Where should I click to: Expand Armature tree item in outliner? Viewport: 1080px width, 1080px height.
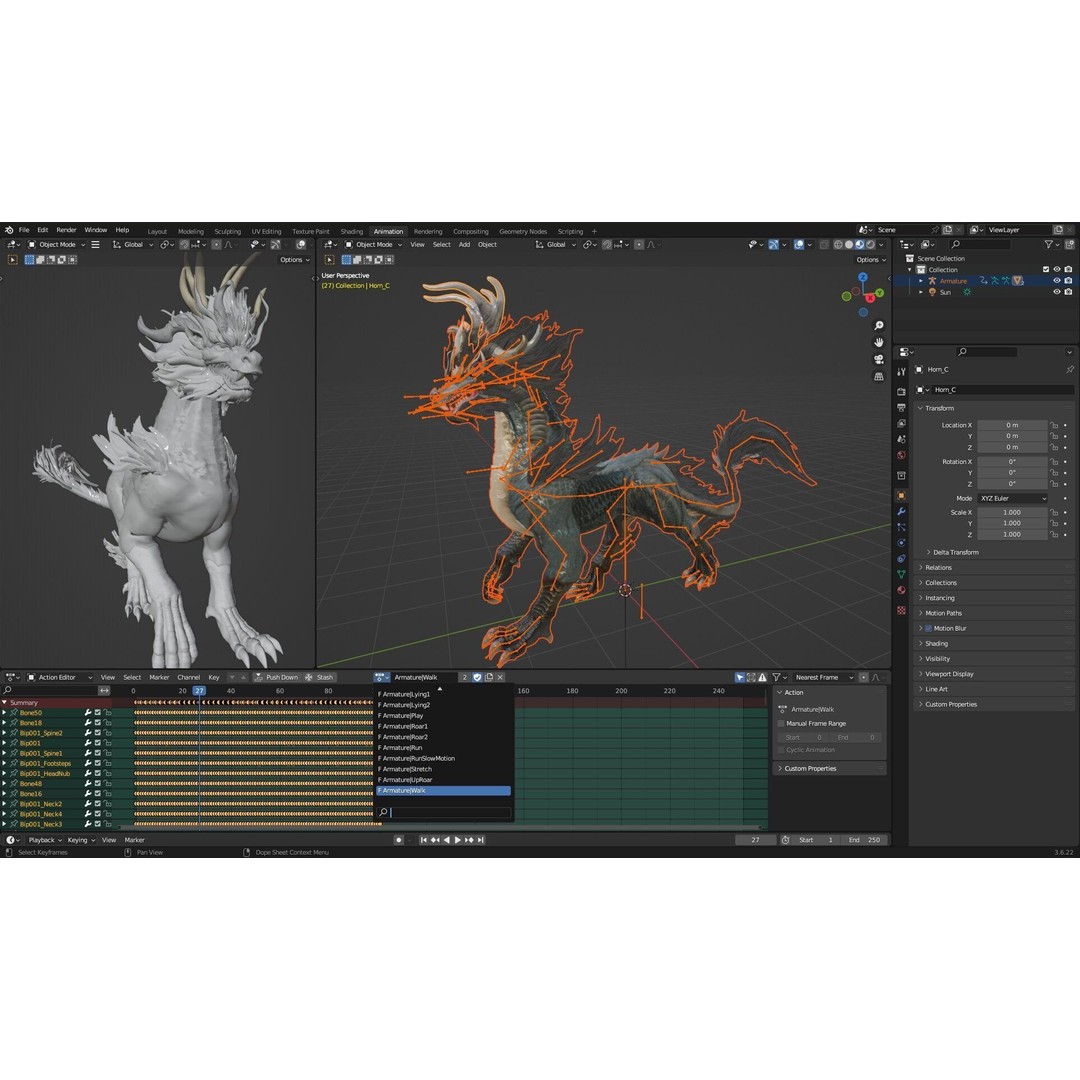[921, 281]
